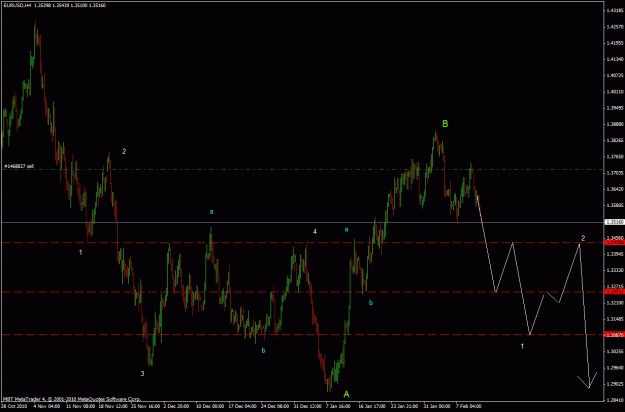
Task: Click the '28 Oct 2010' date label
Action: 13,406
